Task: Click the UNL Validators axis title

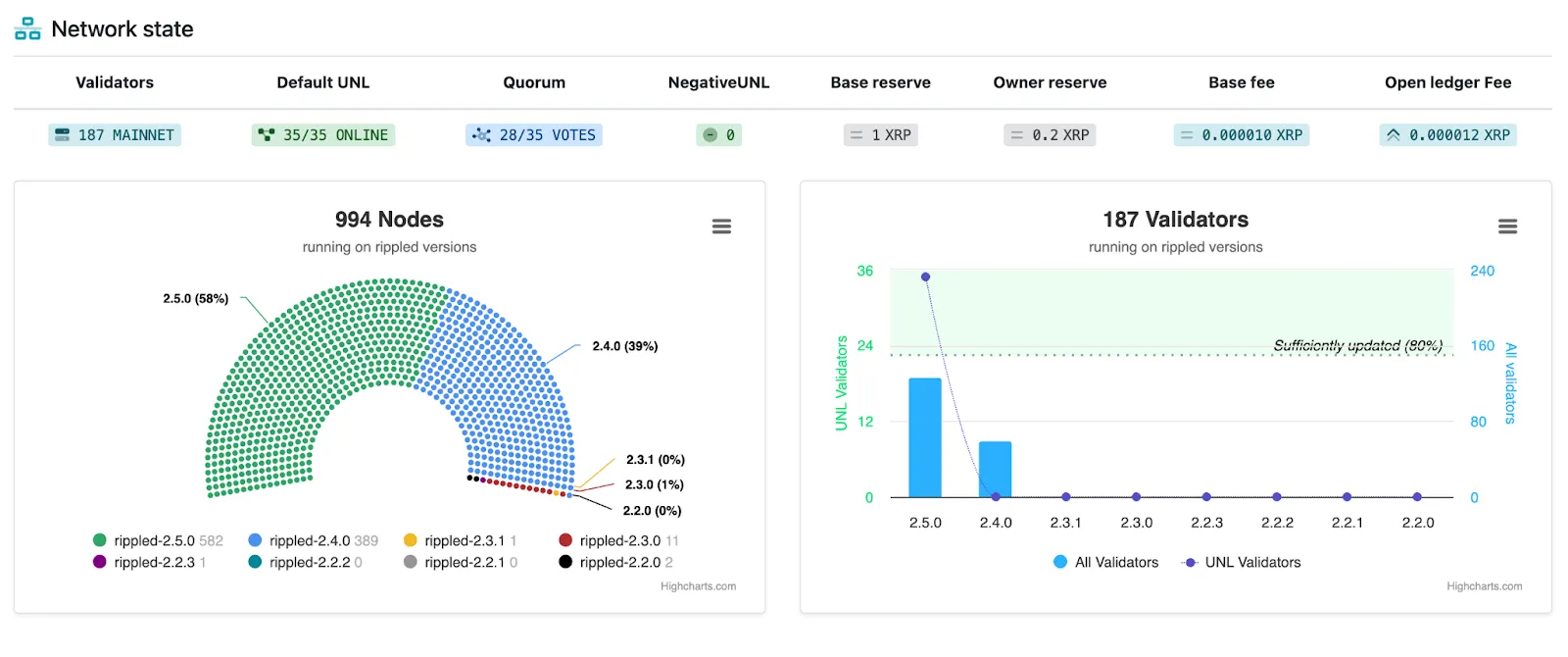Action: (x=841, y=382)
